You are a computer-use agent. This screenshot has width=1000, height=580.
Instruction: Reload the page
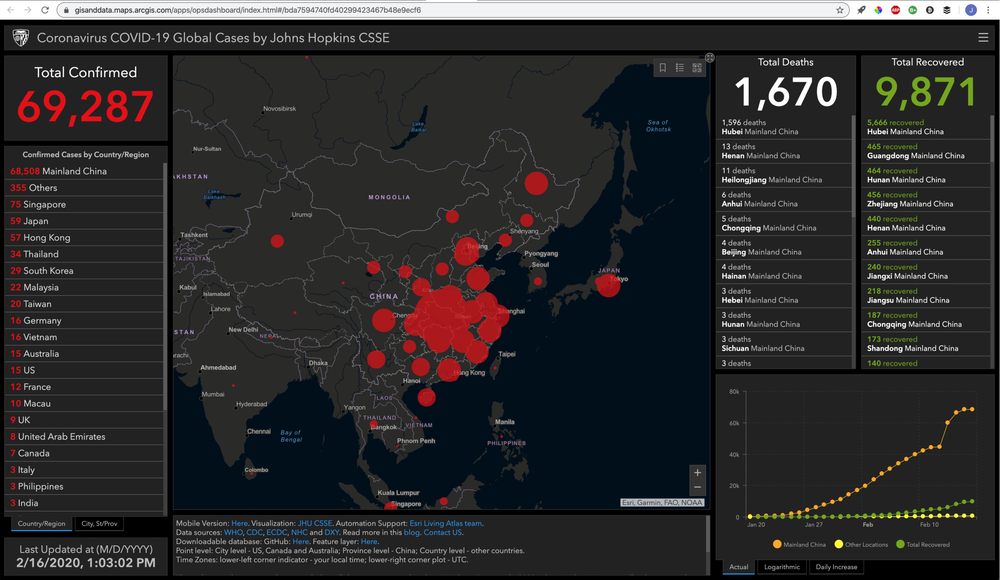point(45,10)
